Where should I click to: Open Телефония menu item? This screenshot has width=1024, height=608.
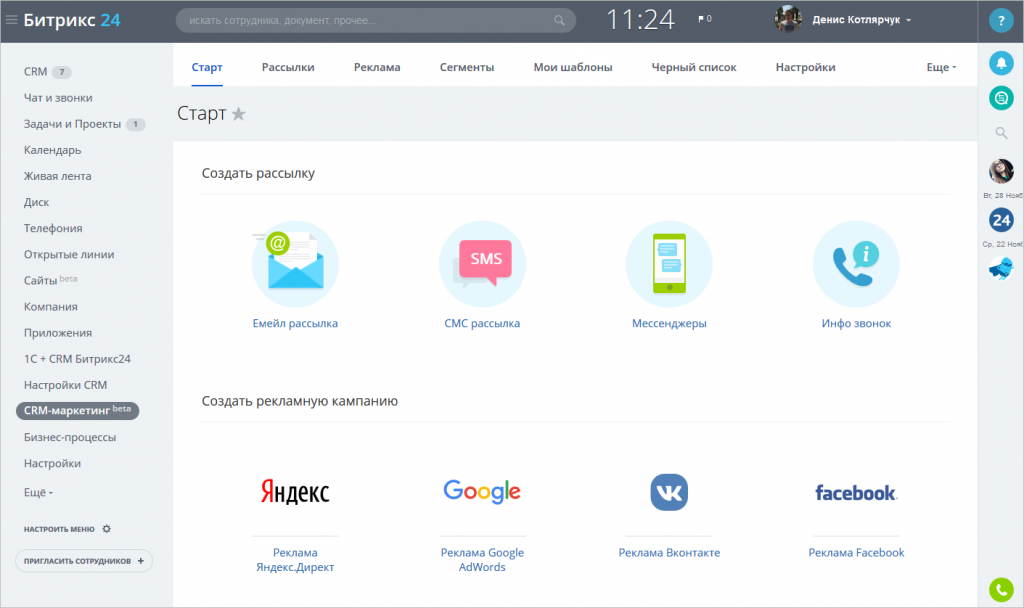tap(53, 229)
